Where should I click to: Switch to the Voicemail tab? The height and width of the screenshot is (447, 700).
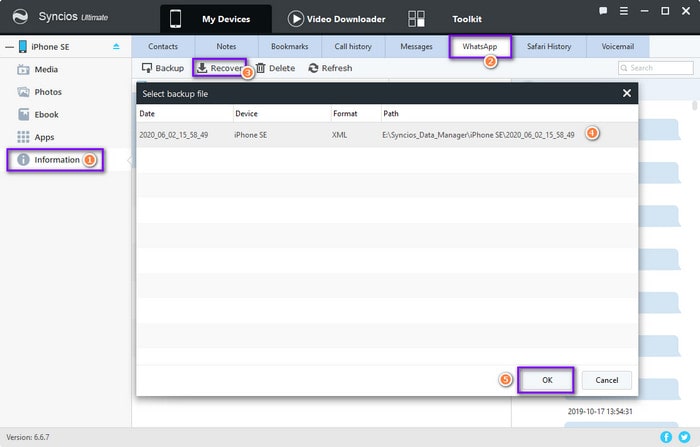[618, 46]
